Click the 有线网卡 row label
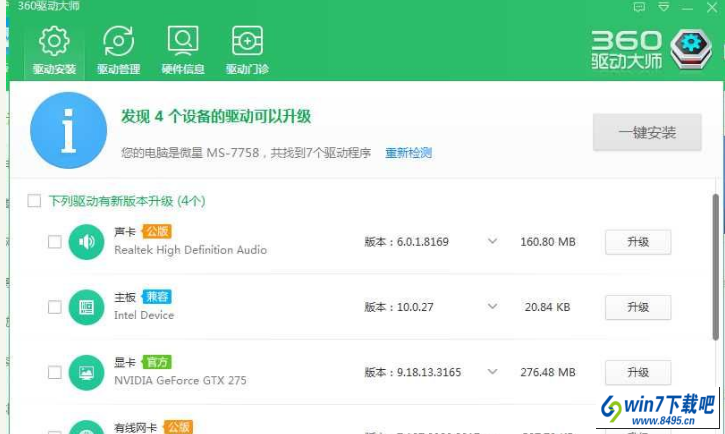This screenshot has width=725, height=434. [x=135, y=428]
